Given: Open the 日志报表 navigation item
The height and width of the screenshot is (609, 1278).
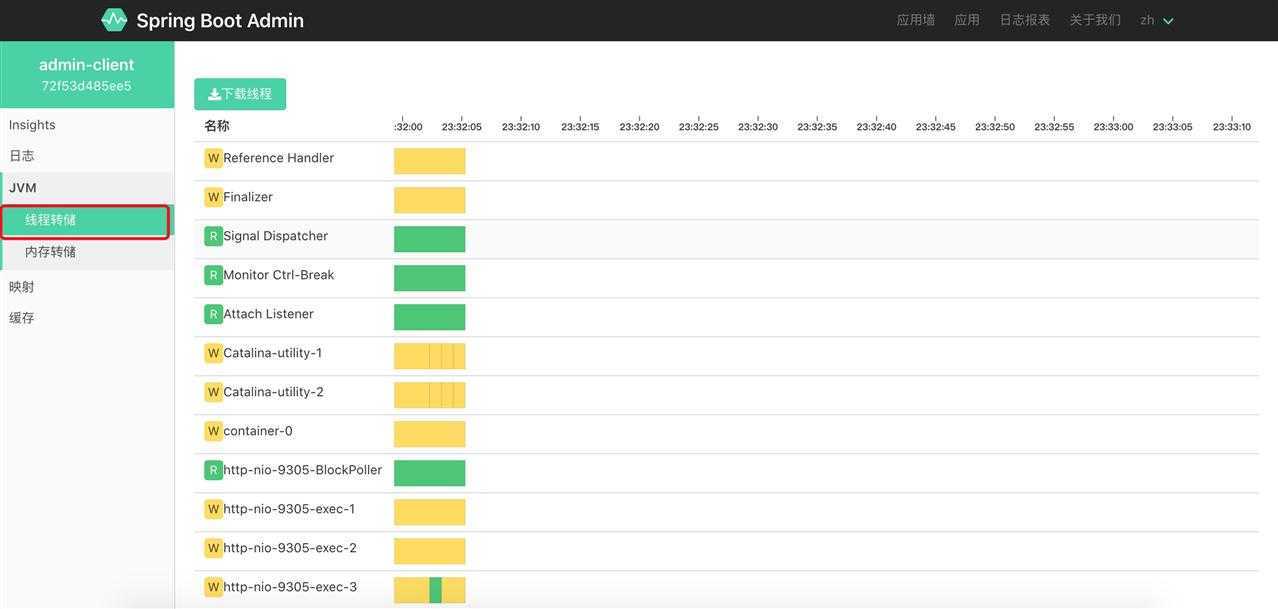Looking at the screenshot, I should tap(1025, 20).
